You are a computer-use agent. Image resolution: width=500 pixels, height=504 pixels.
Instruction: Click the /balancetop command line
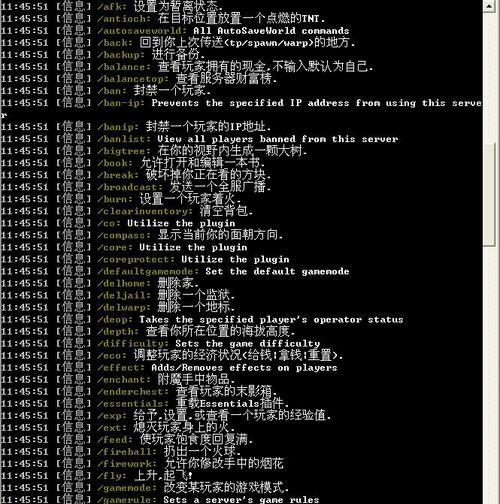pos(139,79)
